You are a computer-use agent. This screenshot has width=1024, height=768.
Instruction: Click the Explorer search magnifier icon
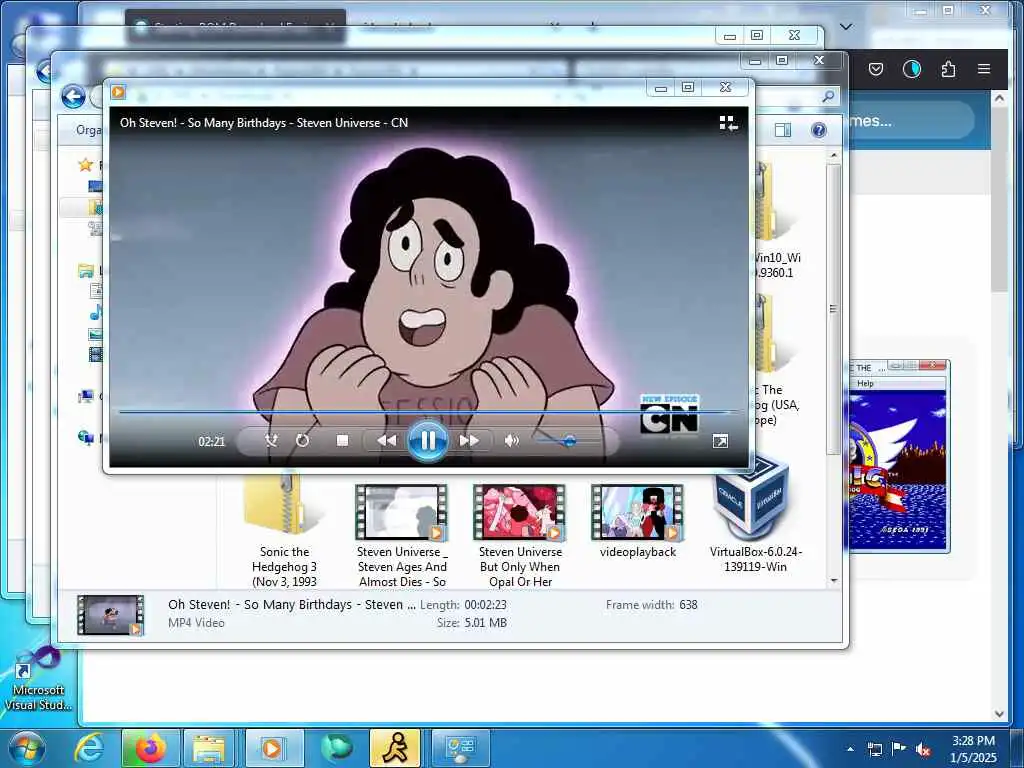click(828, 97)
